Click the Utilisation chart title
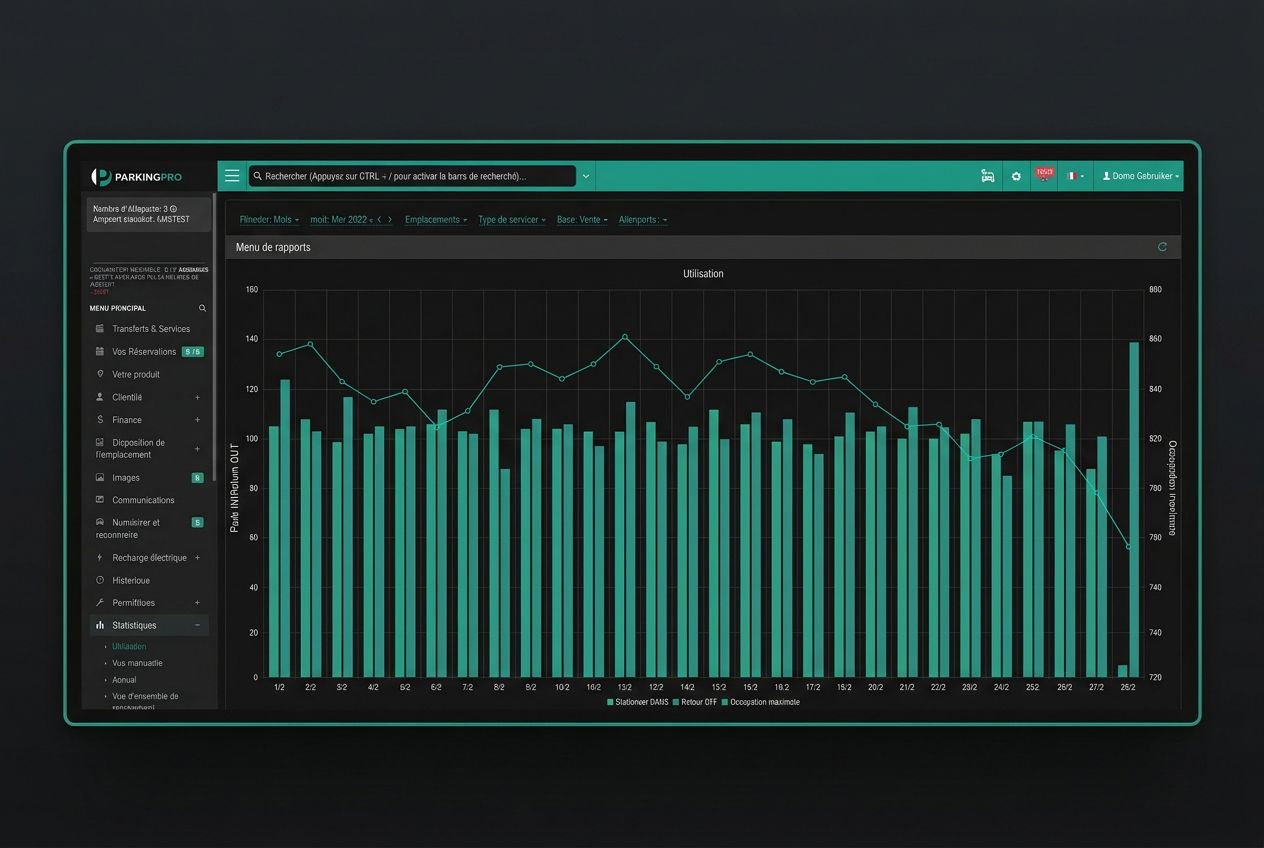1264x848 pixels. pyautogui.click(x=703, y=273)
